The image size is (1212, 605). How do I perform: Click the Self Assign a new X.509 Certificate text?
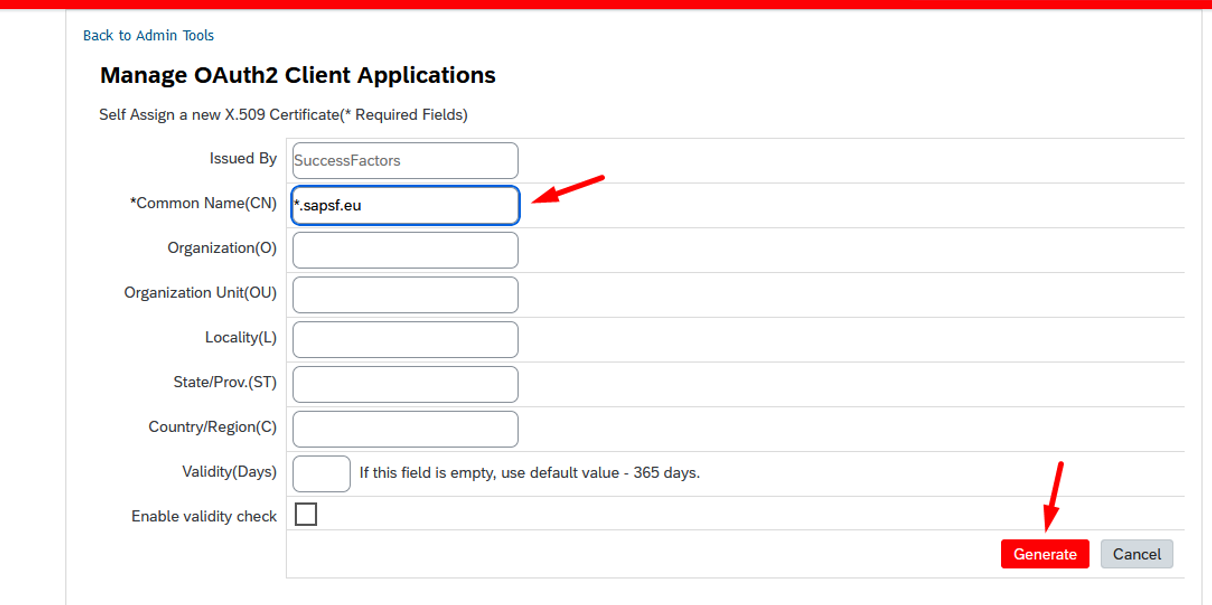click(x=283, y=114)
